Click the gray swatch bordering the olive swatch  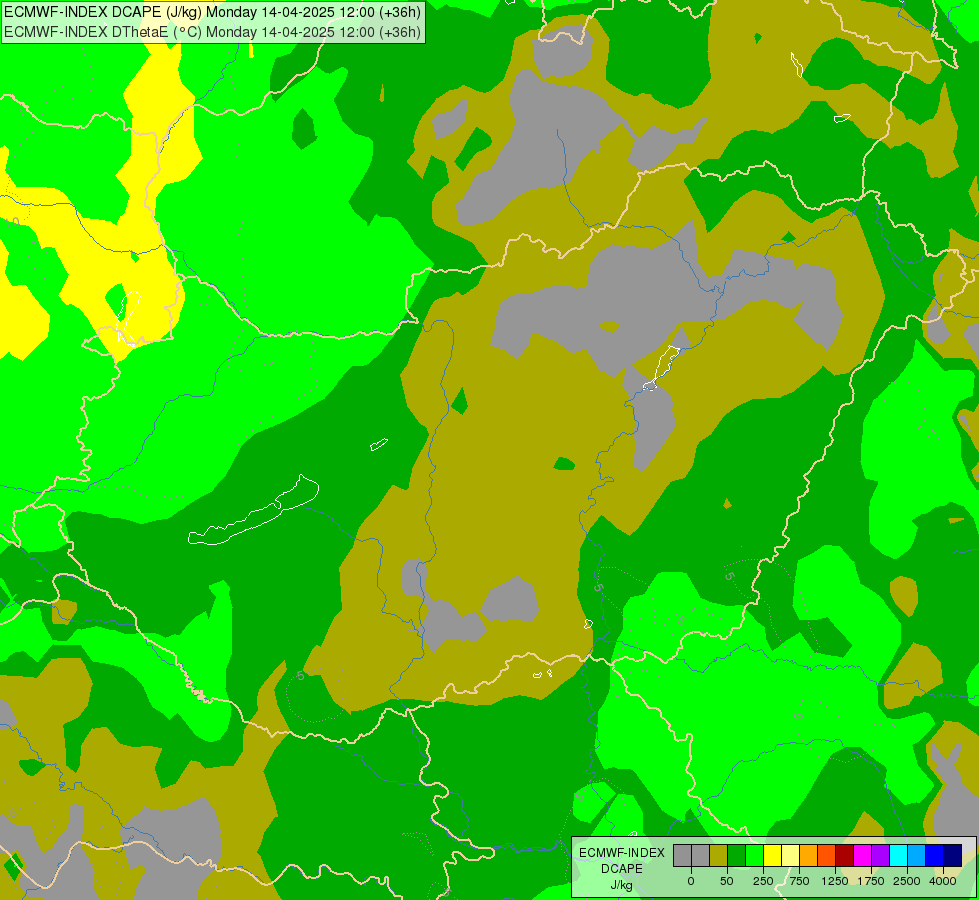700,855
